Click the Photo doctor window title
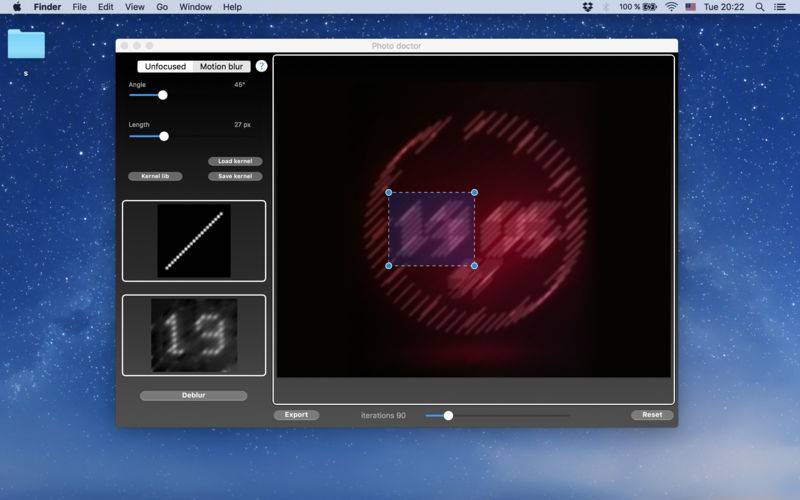This screenshot has width=800, height=500. point(396,46)
